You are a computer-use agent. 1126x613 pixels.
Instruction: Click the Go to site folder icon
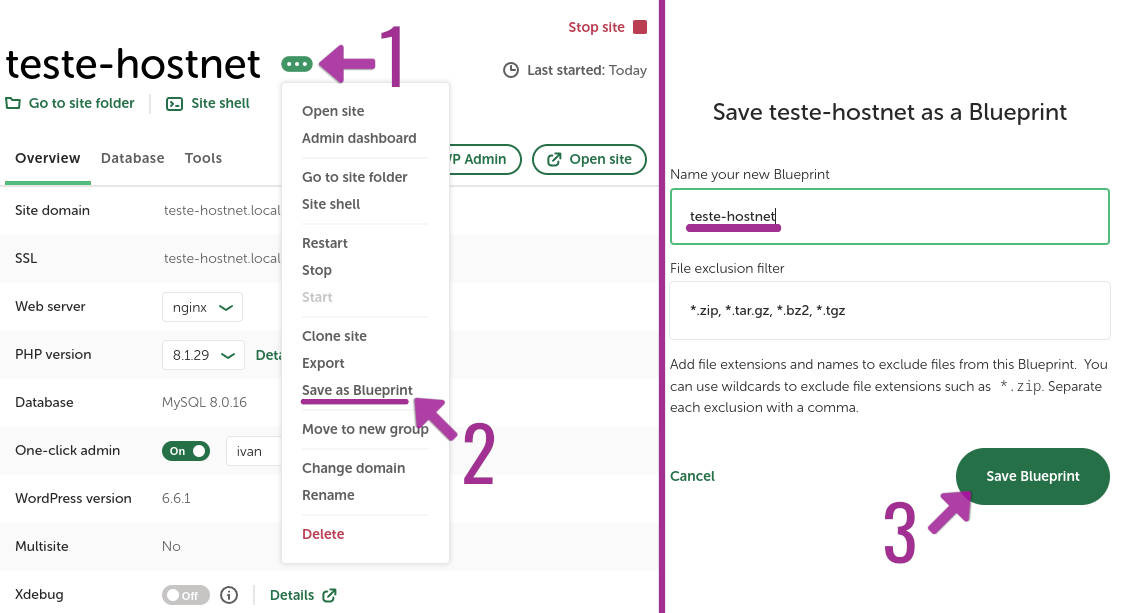coord(13,103)
